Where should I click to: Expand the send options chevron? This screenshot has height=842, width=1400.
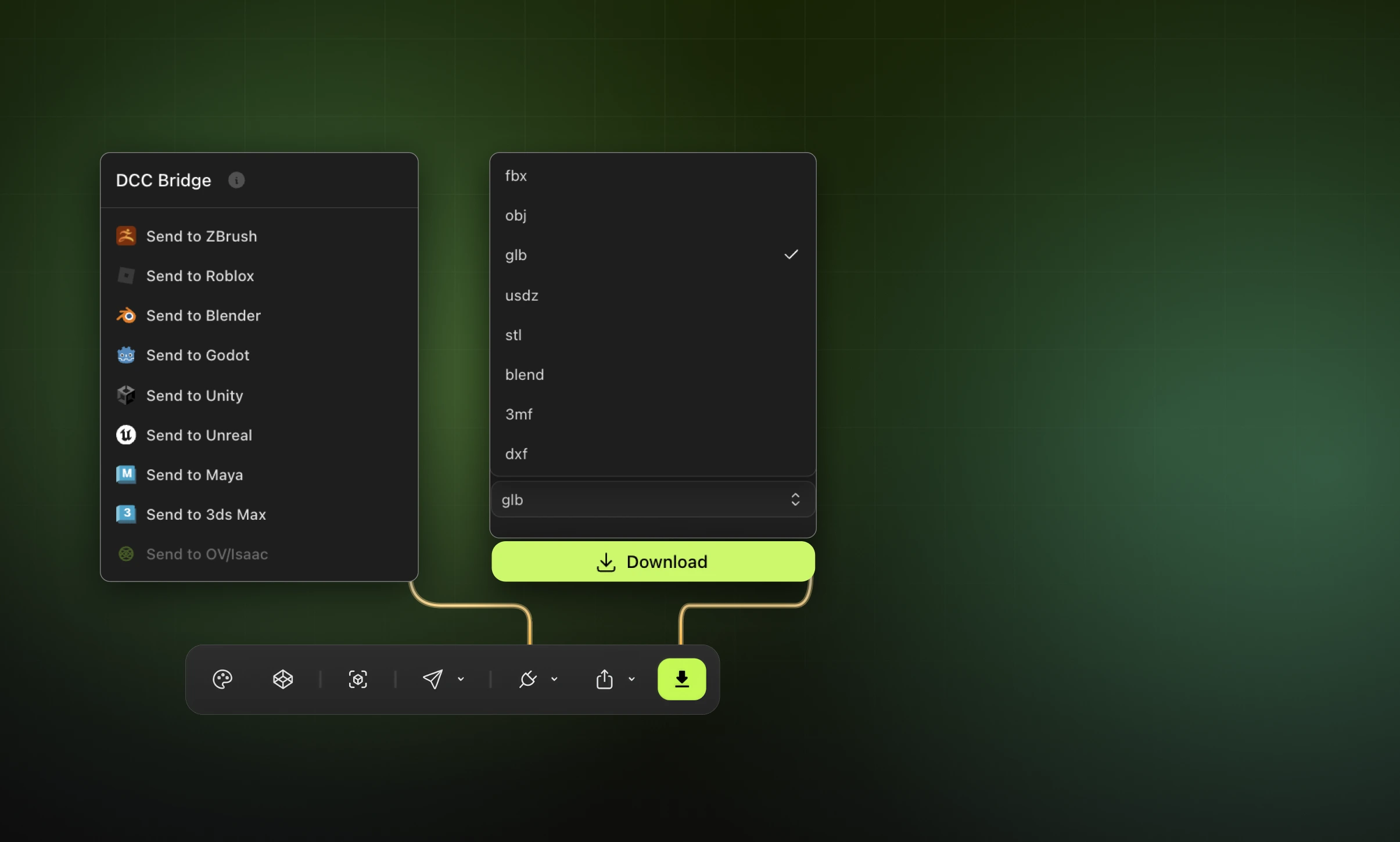pyautogui.click(x=461, y=679)
